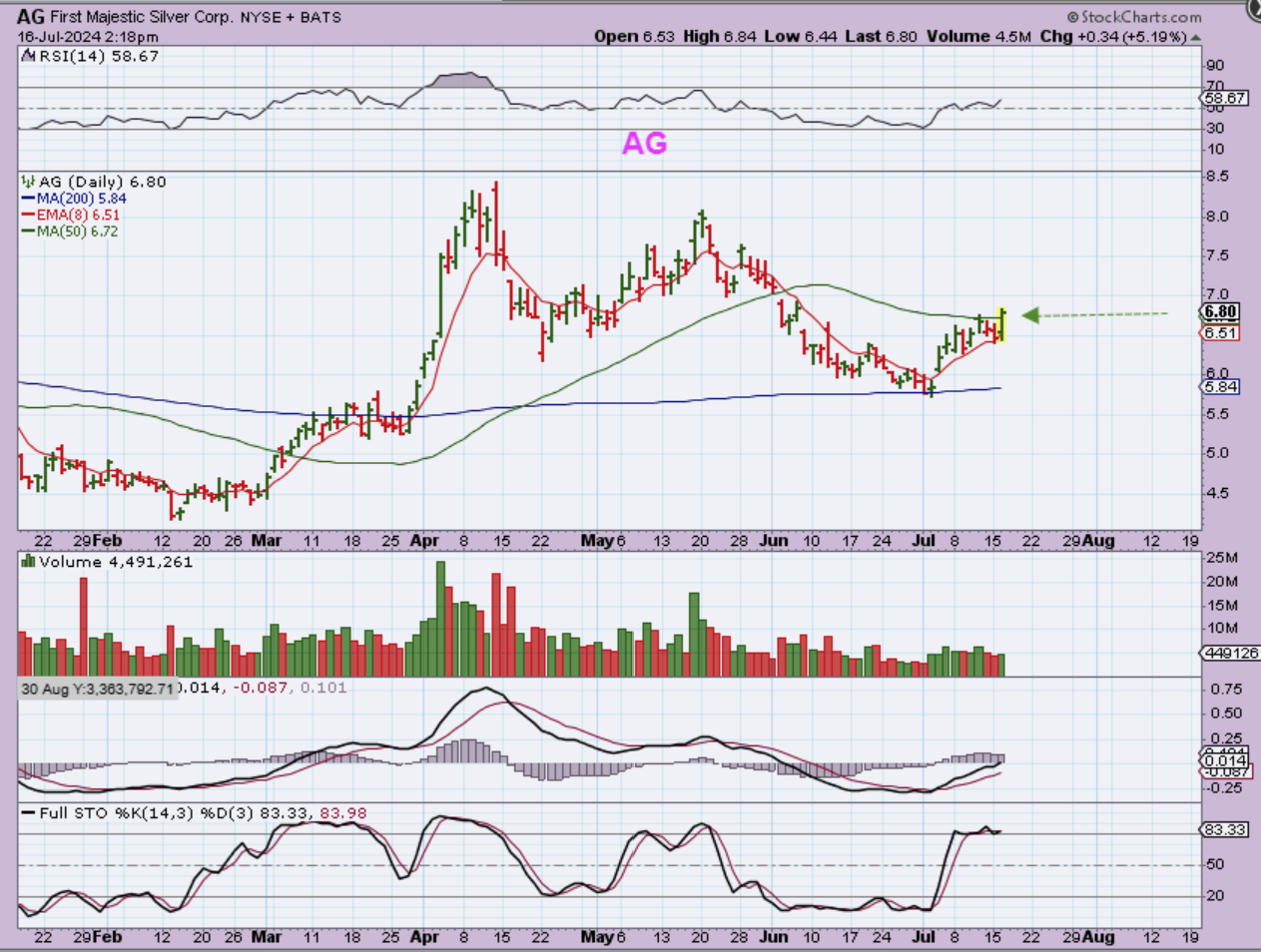The image size is (1261, 952).
Task: Click the 10M label on the volume axis
Action: click(1222, 628)
